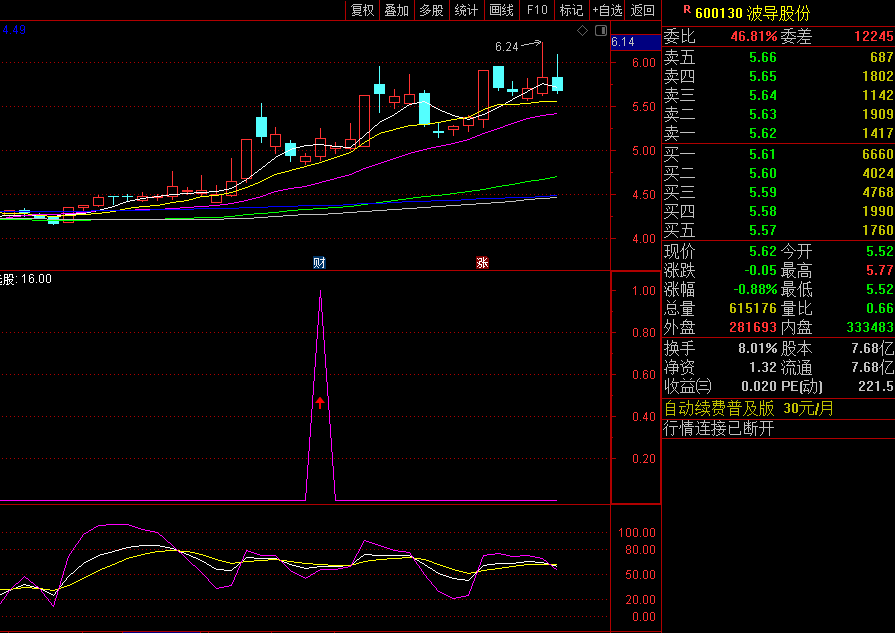Select the 买一 5.61 order row

778,154
